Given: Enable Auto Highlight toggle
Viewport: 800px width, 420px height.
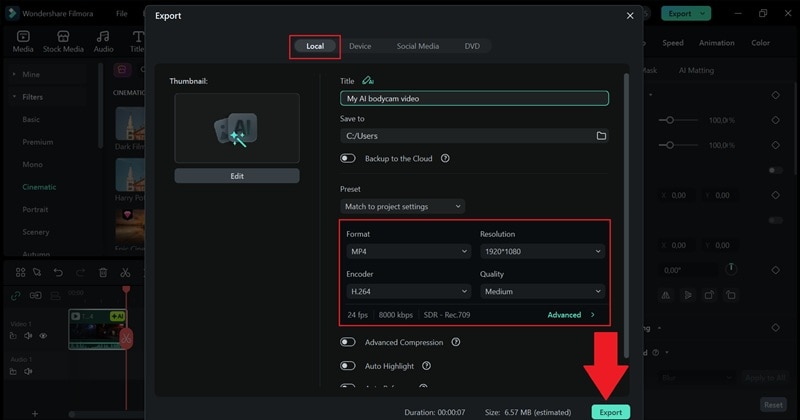Looking at the screenshot, I should (348, 365).
